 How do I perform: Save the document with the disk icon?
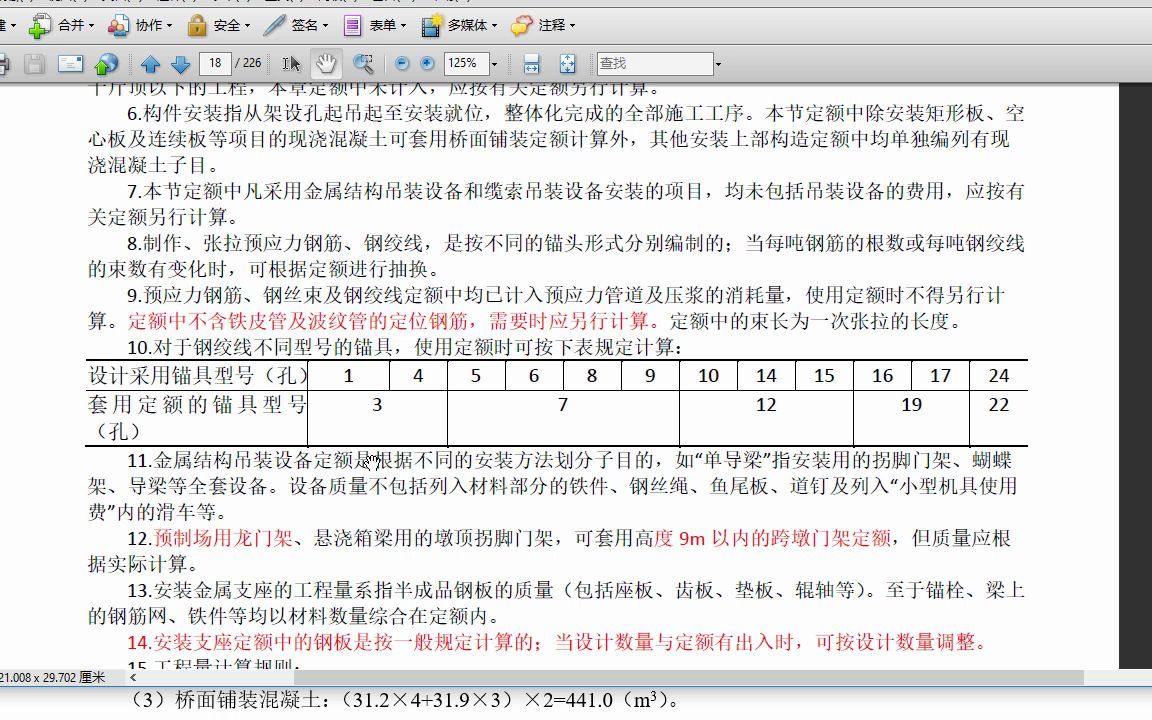click(x=34, y=63)
